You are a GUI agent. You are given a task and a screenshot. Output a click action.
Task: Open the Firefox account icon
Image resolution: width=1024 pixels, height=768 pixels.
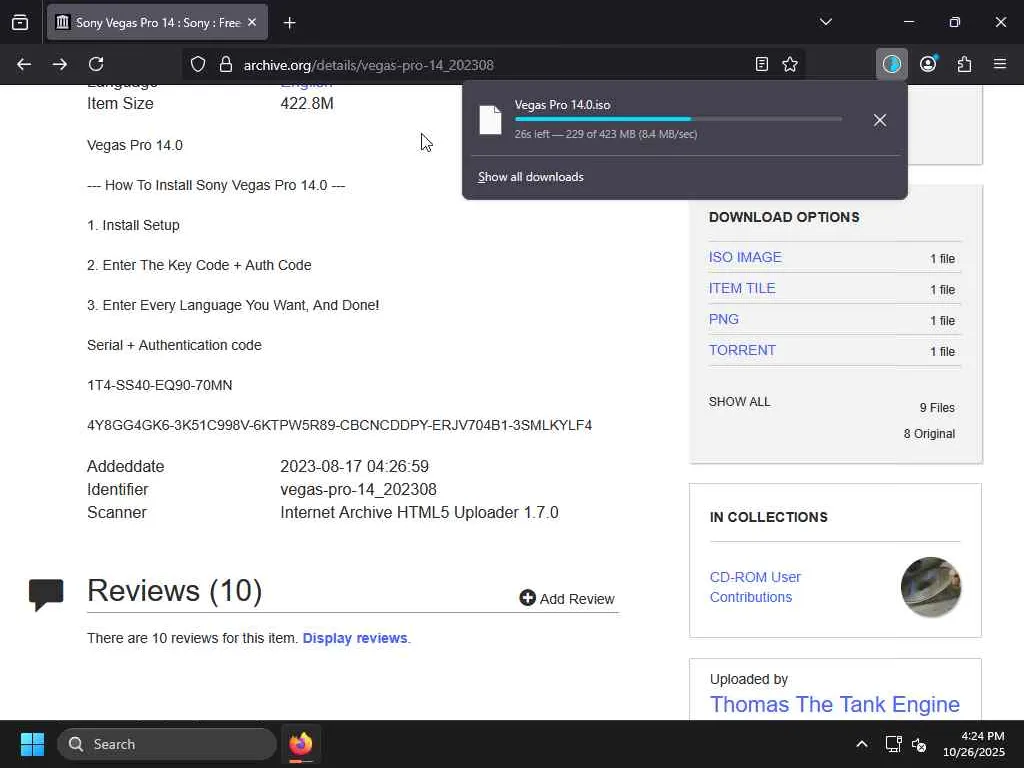(928, 64)
